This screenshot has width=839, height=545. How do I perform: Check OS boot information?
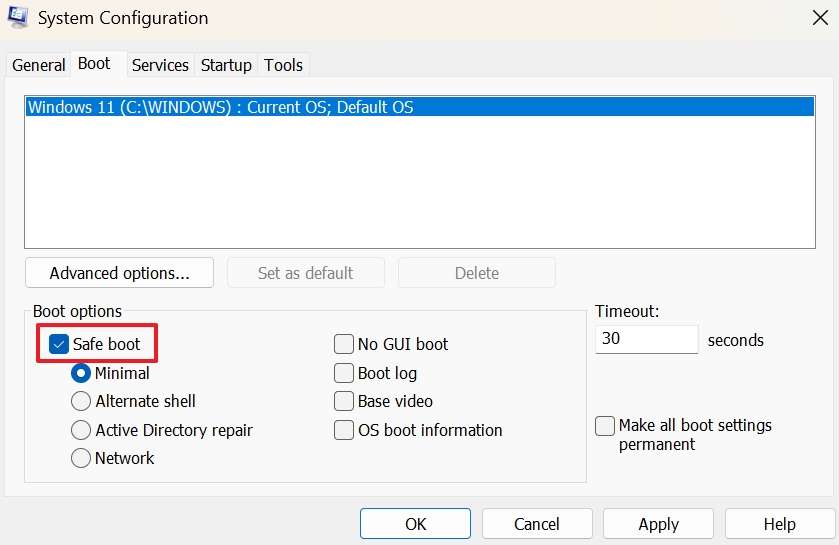(344, 430)
